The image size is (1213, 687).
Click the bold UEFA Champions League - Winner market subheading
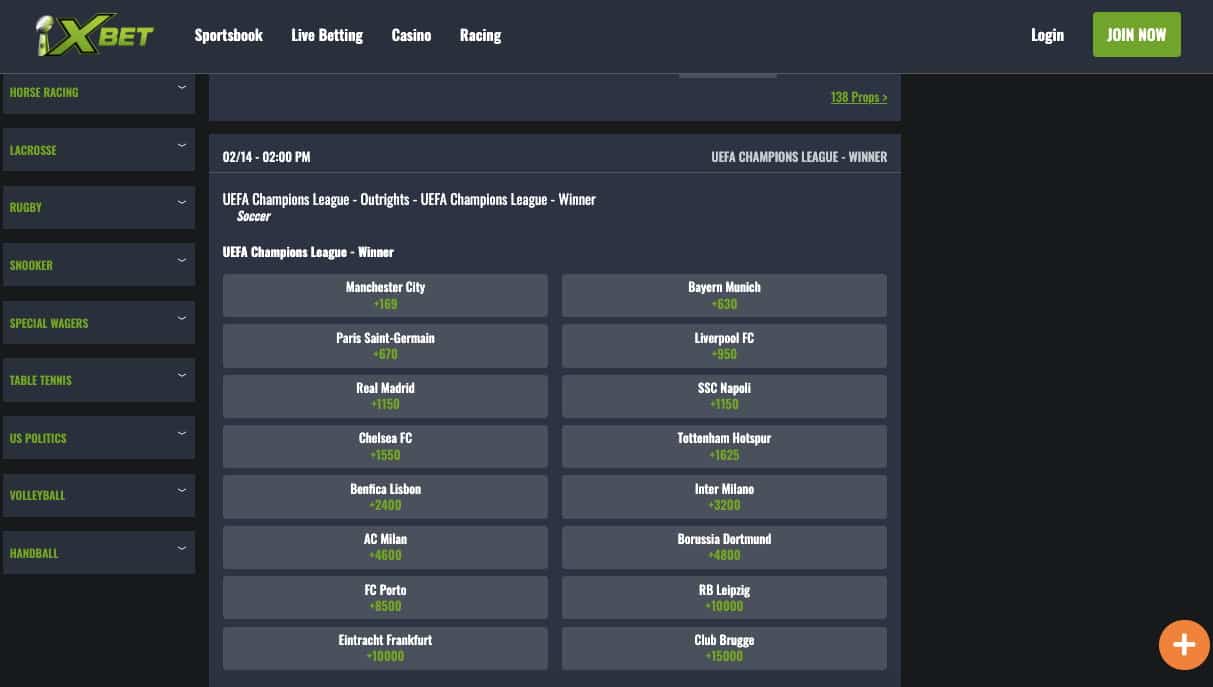308,252
